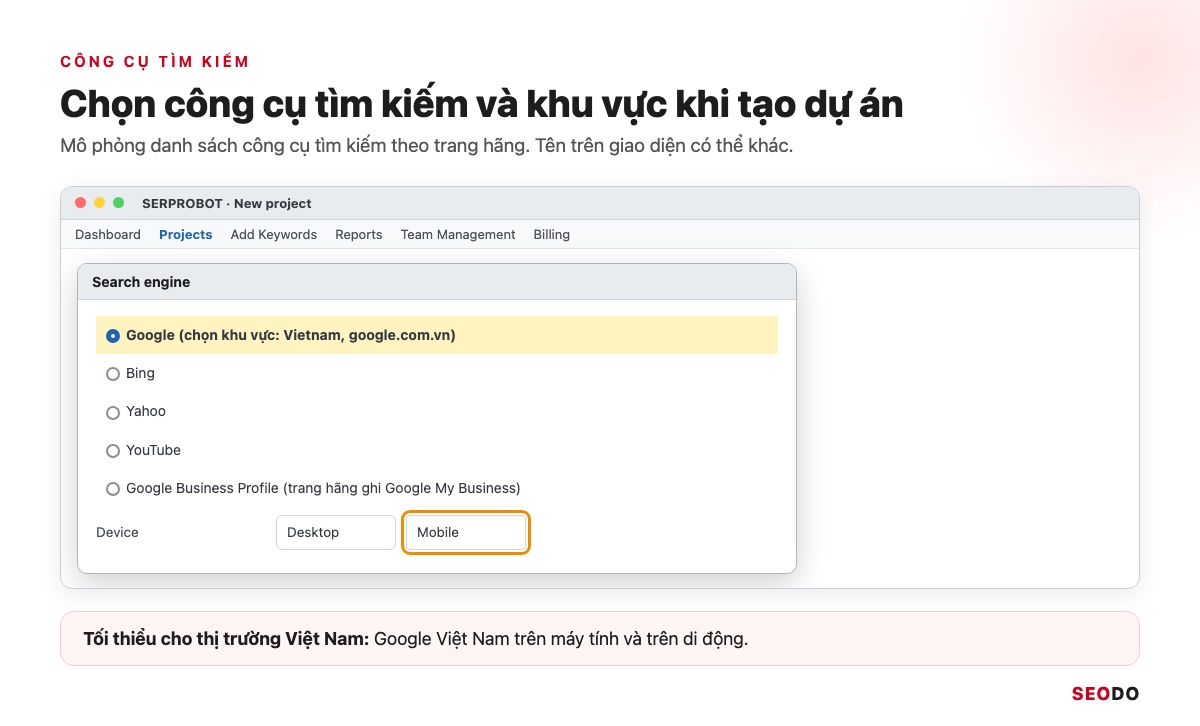Select the Google Vietnam radio button
Image resolution: width=1200 pixels, height=726 pixels.
113,336
